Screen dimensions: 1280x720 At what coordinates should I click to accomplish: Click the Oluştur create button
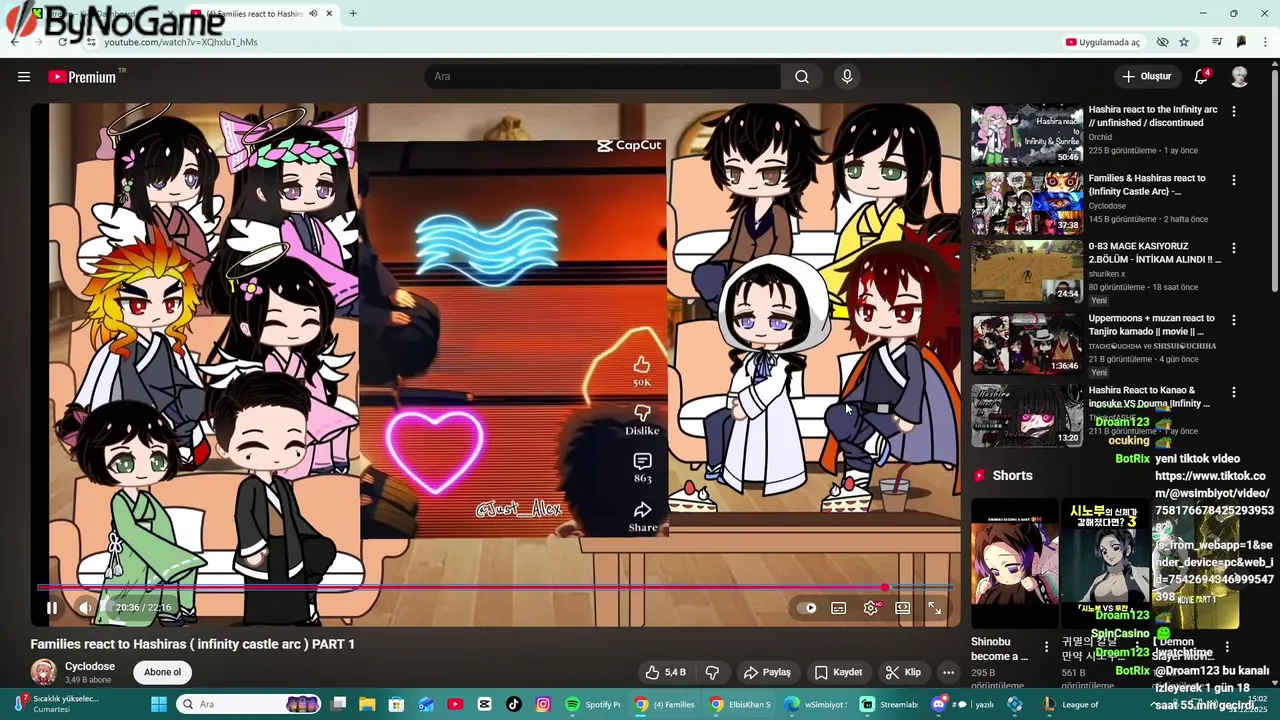1146,76
